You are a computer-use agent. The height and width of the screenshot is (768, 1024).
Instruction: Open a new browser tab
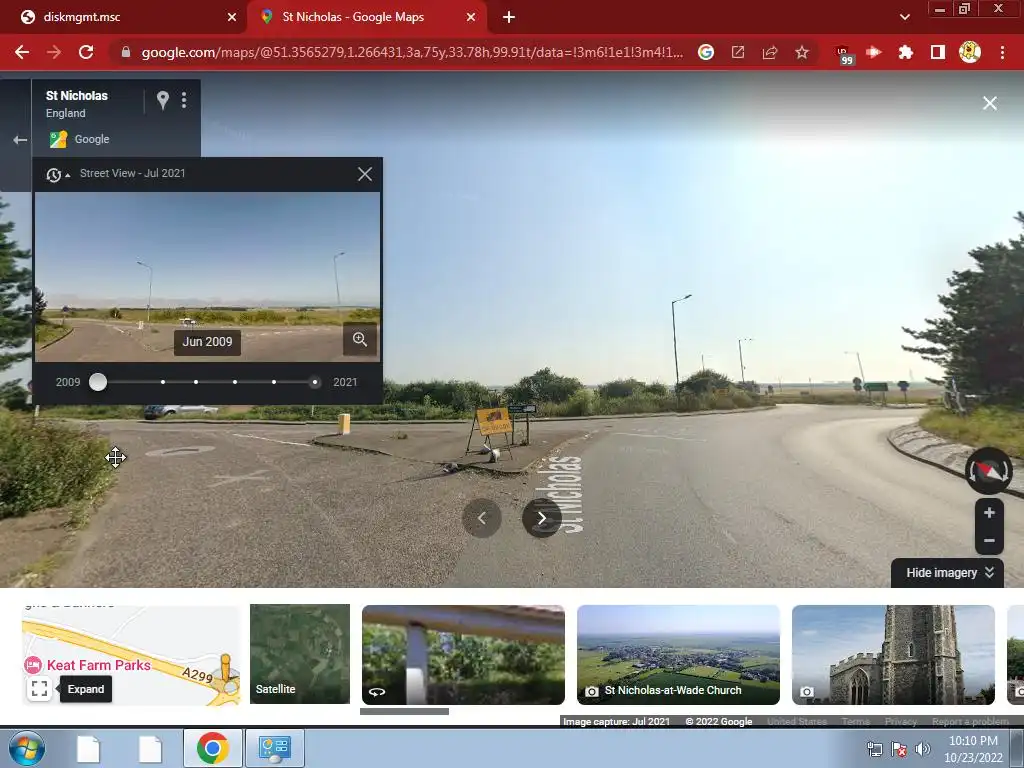tap(509, 17)
